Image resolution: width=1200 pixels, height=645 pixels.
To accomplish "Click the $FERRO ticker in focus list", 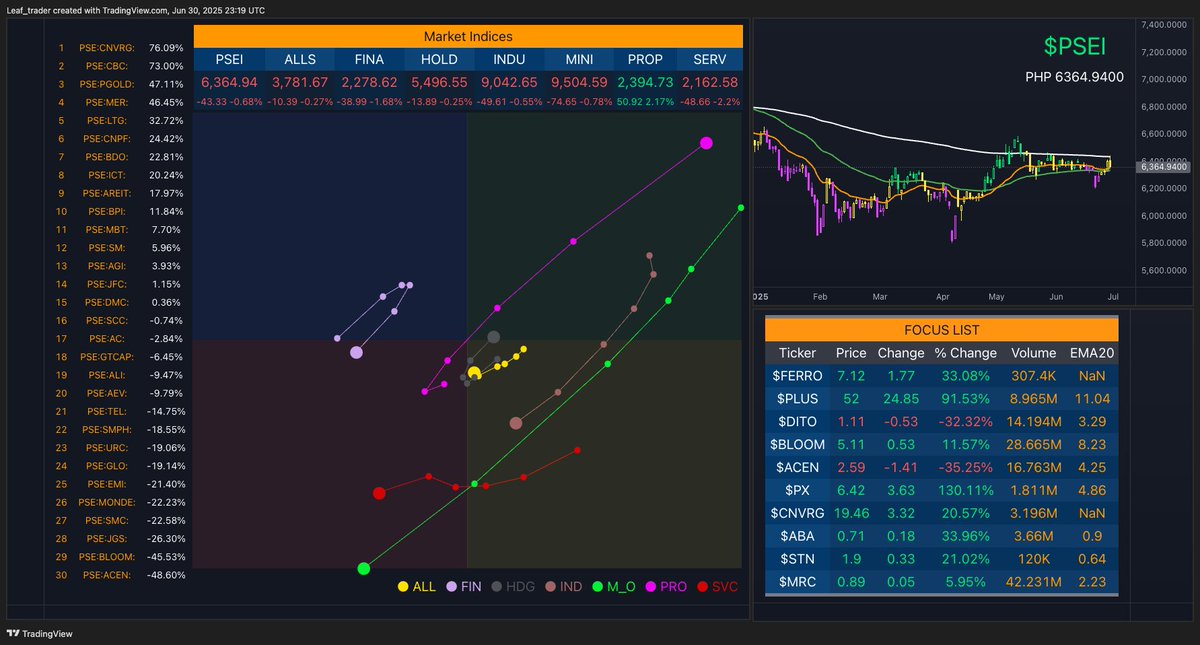I will (796, 375).
